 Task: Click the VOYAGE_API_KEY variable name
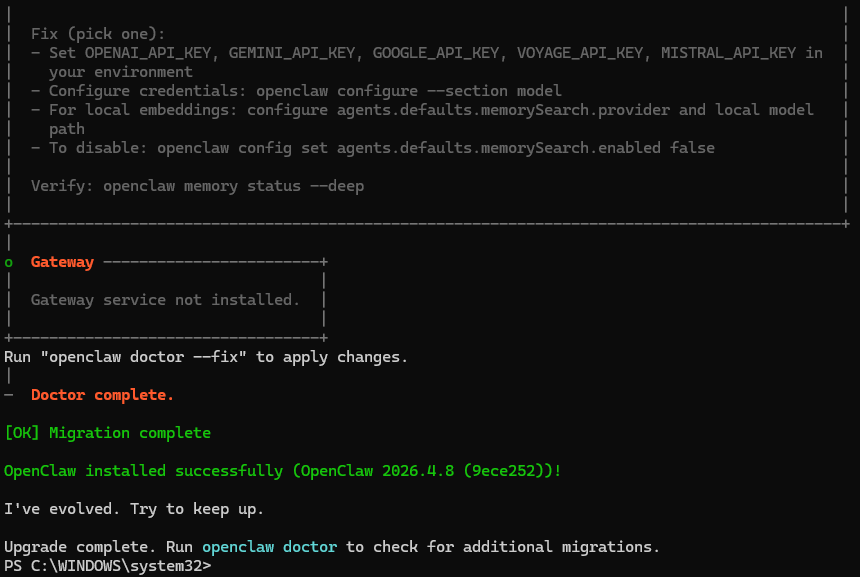(580, 53)
